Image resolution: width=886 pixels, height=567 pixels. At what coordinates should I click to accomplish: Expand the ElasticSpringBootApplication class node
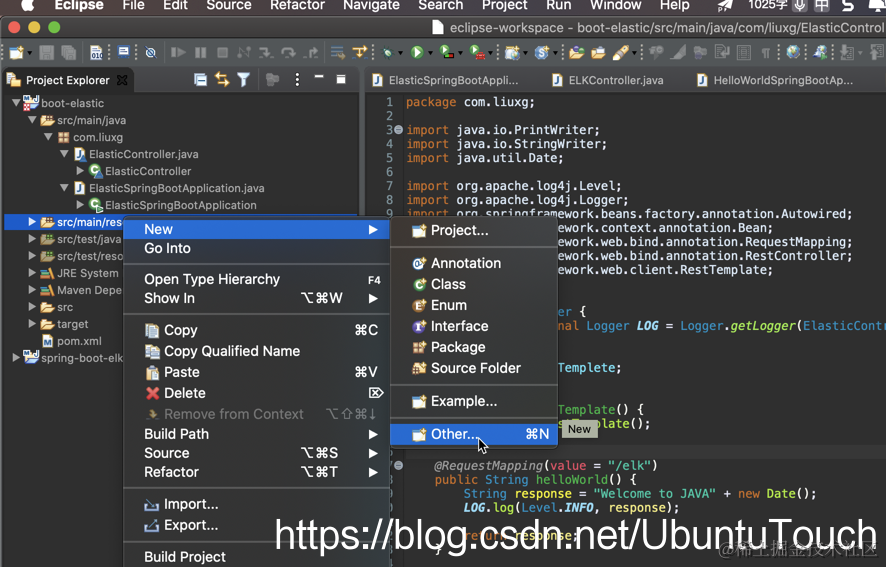tap(80, 204)
